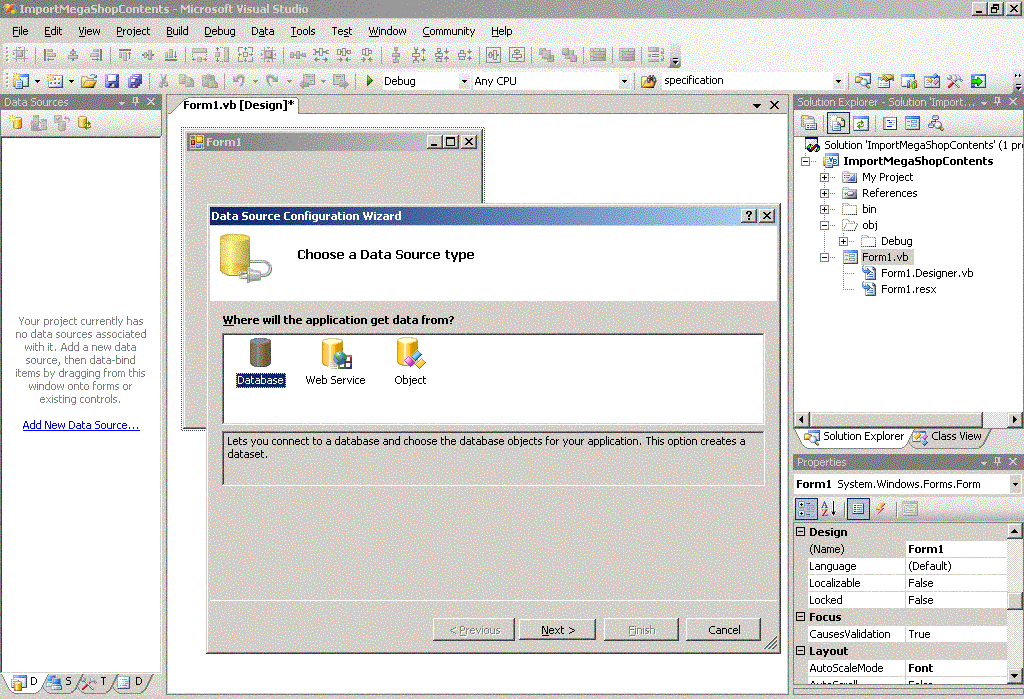1024x699 pixels.
Task: Collapse the Form1.vb node
Action: click(x=824, y=257)
